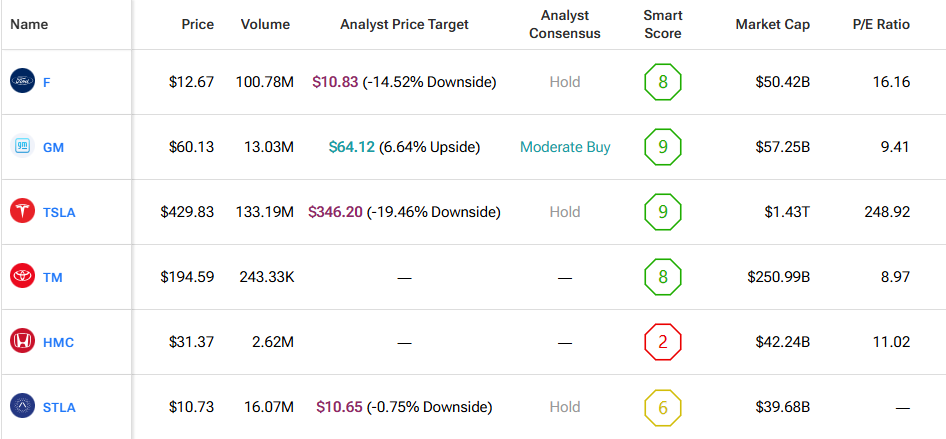
Task: Click the Toyota logo icon
Action: [22, 277]
